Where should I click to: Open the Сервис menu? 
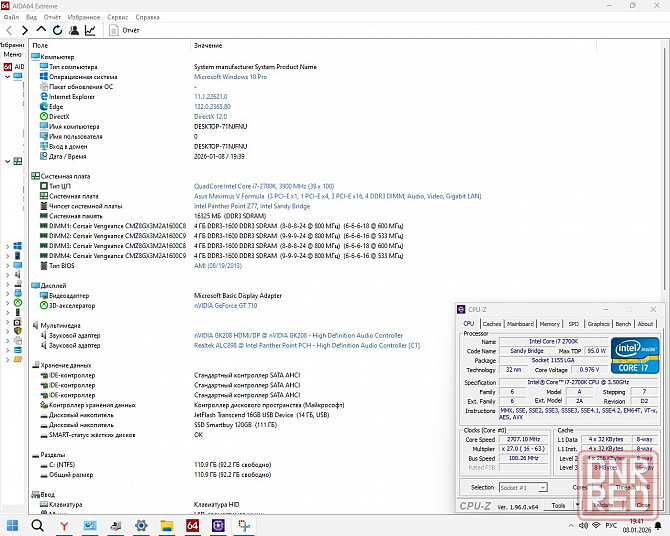click(x=117, y=17)
